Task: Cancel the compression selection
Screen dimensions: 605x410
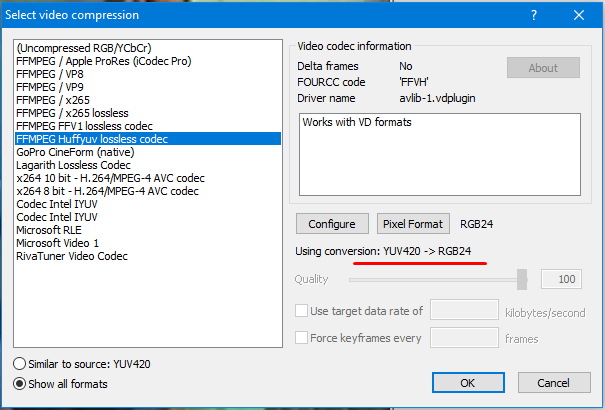Action: pyautogui.click(x=551, y=383)
